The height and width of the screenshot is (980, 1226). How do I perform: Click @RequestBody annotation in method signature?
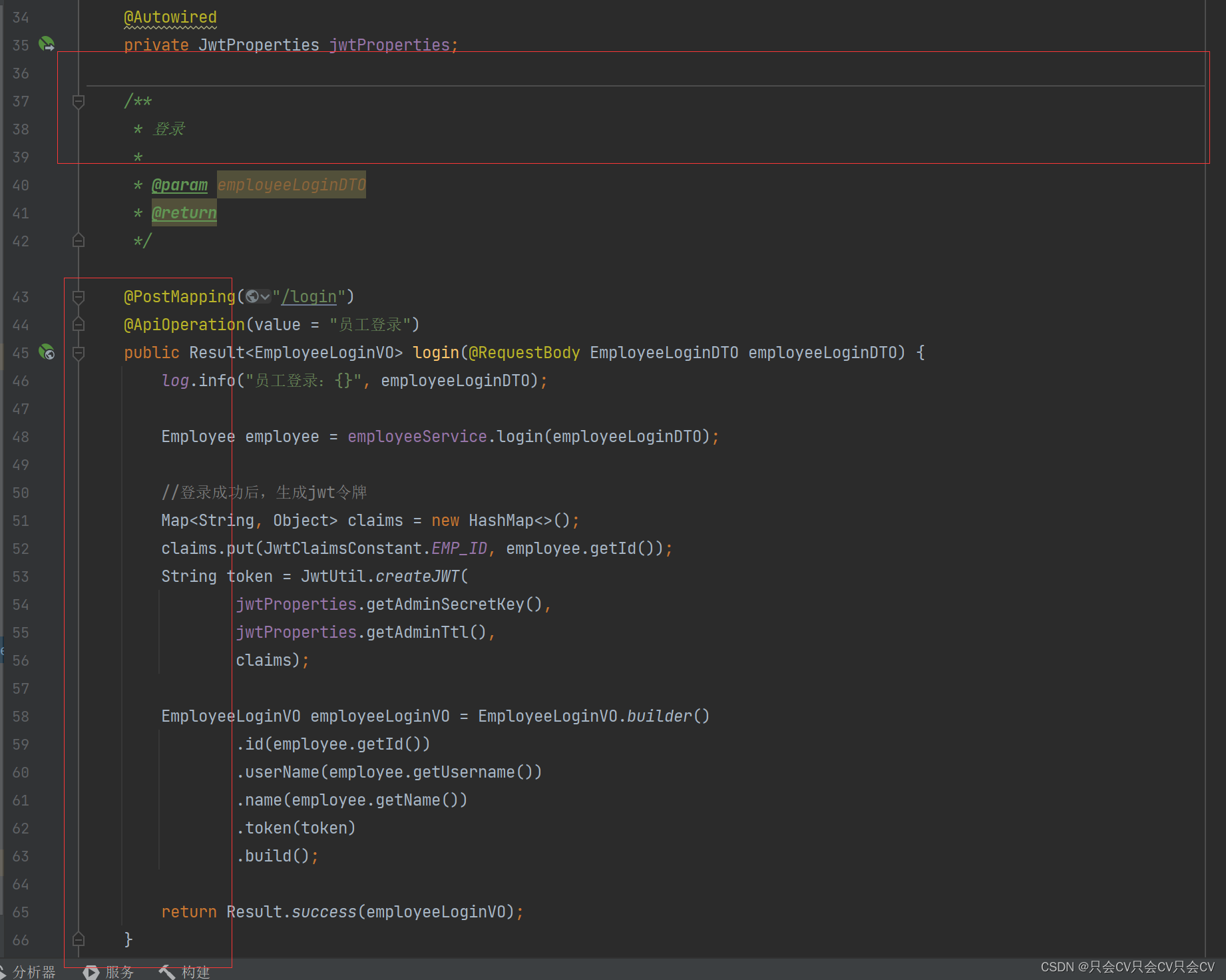(524, 353)
